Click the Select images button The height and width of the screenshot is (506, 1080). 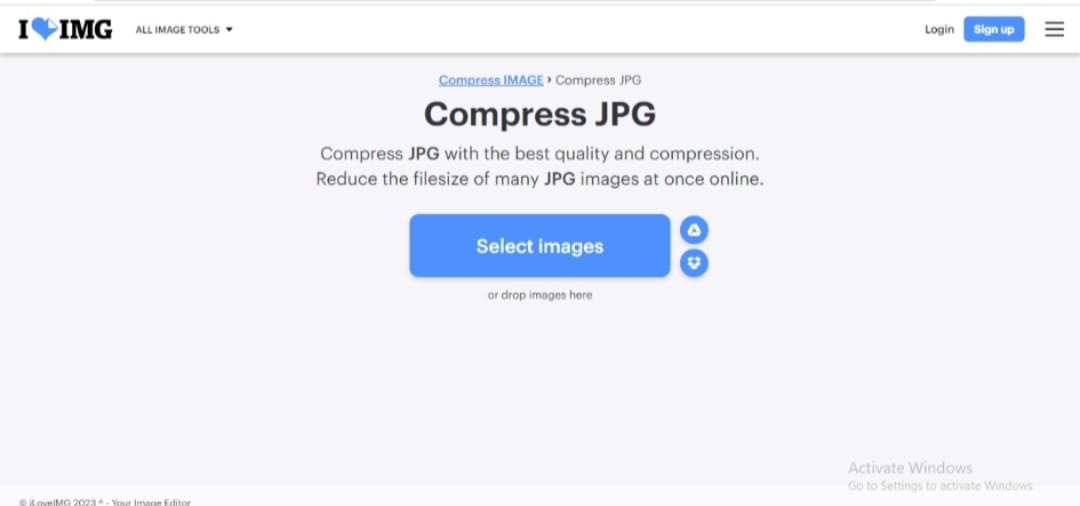[539, 246]
